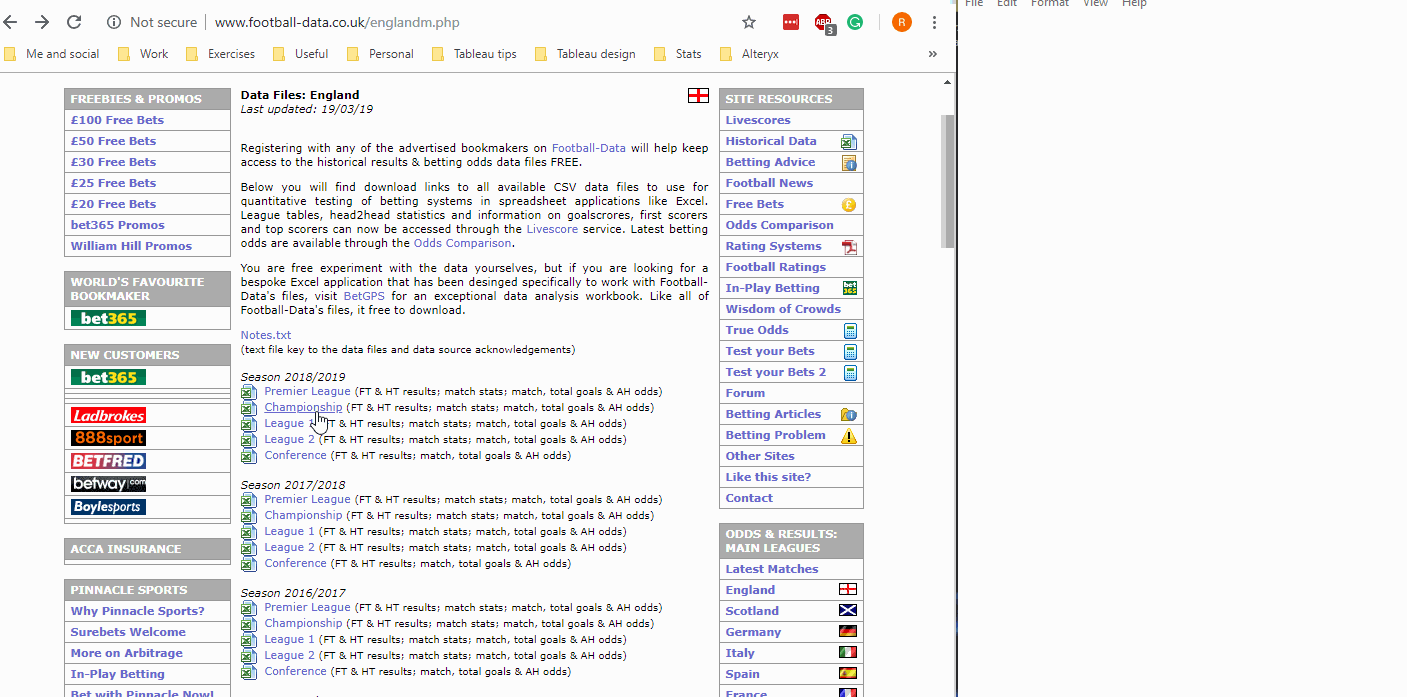This screenshot has width=1407, height=697.
Task: Open the Odds Comparison sidebar link
Action: (779, 225)
